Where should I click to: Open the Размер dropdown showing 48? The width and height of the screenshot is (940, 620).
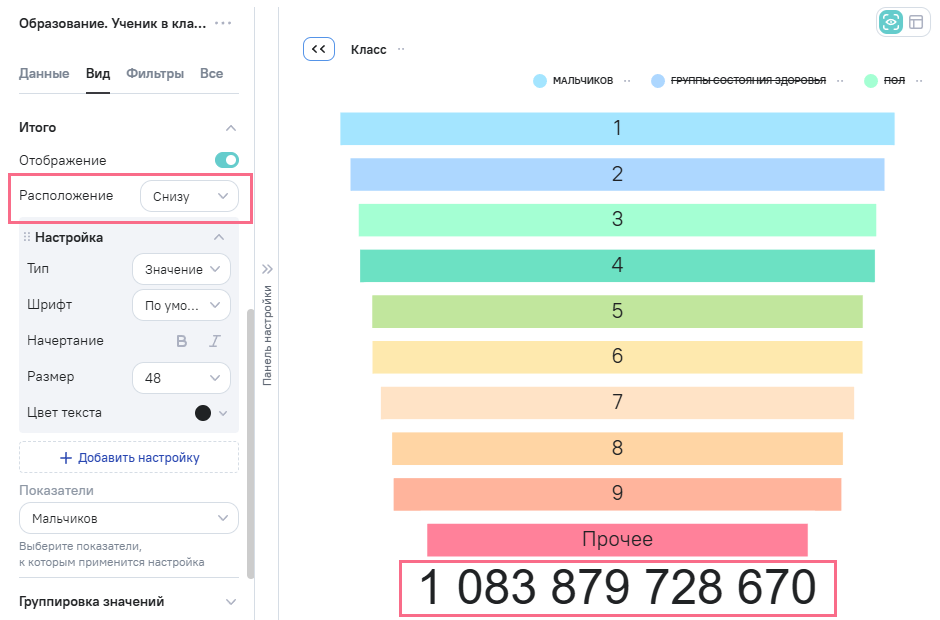coord(181,377)
